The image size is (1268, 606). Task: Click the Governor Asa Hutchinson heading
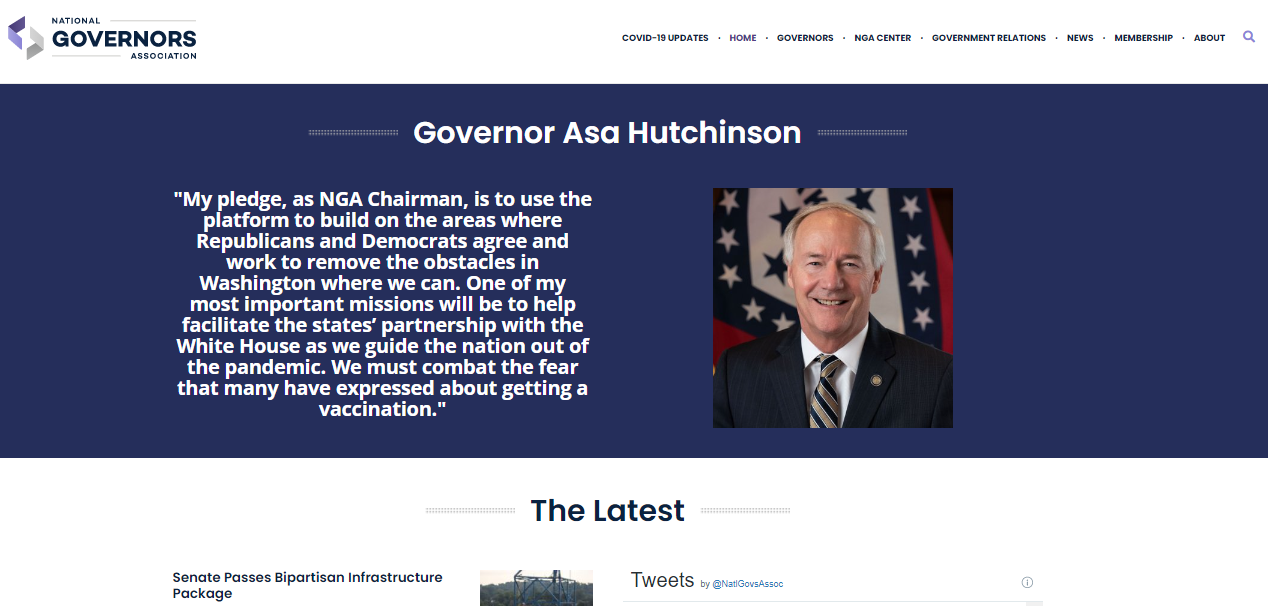[x=607, y=132]
